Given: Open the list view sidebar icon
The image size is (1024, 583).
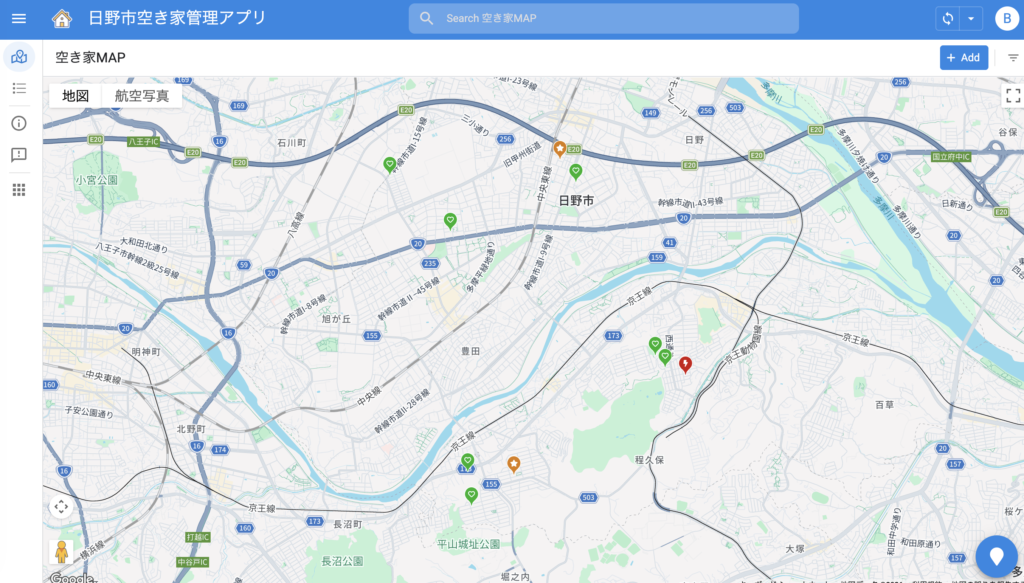Looking at the screenshot, I should click(19, 89).
